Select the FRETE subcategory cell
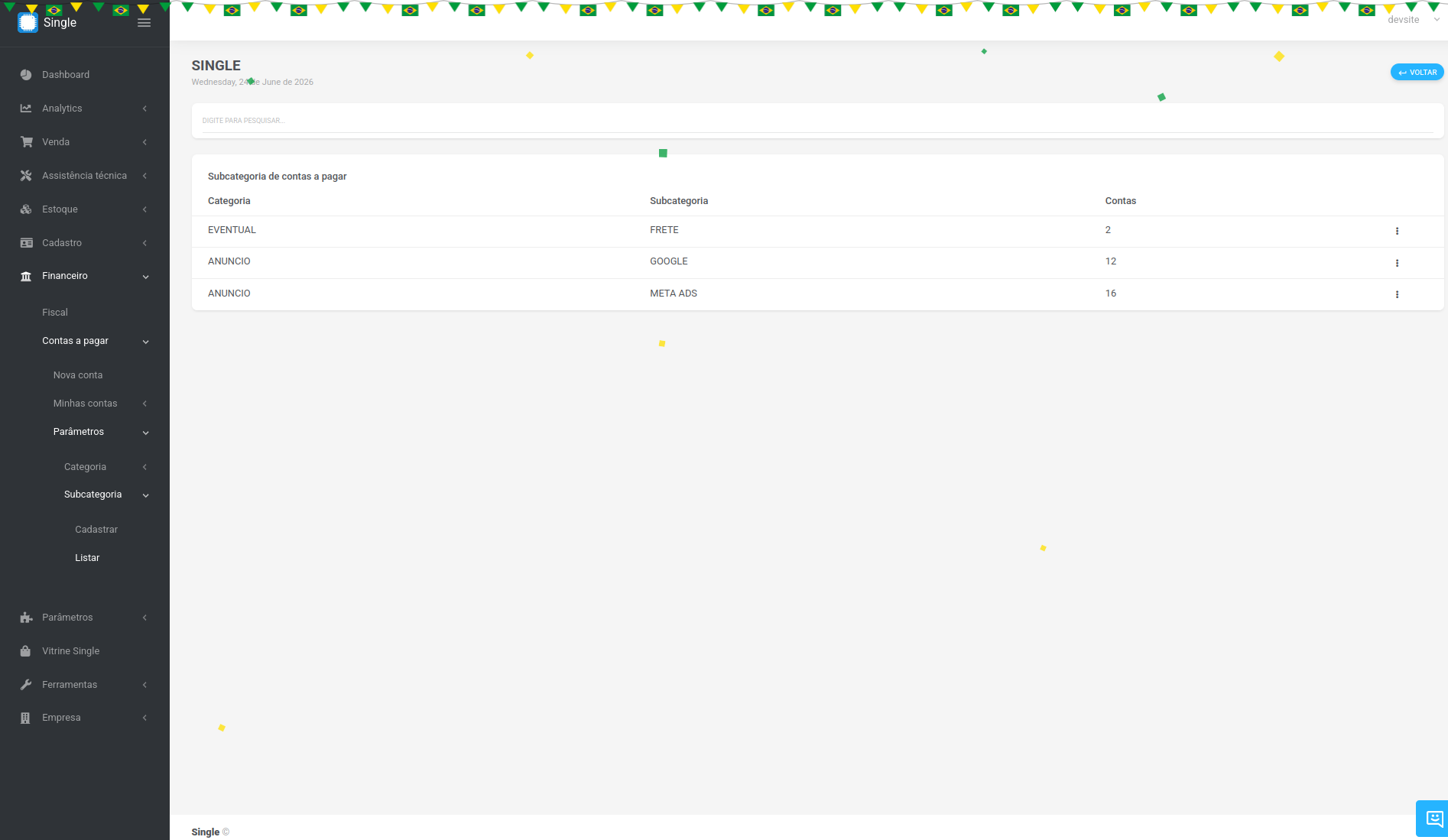The width and height of the screenshot is (1448, 840). click(x=664, y=230)
